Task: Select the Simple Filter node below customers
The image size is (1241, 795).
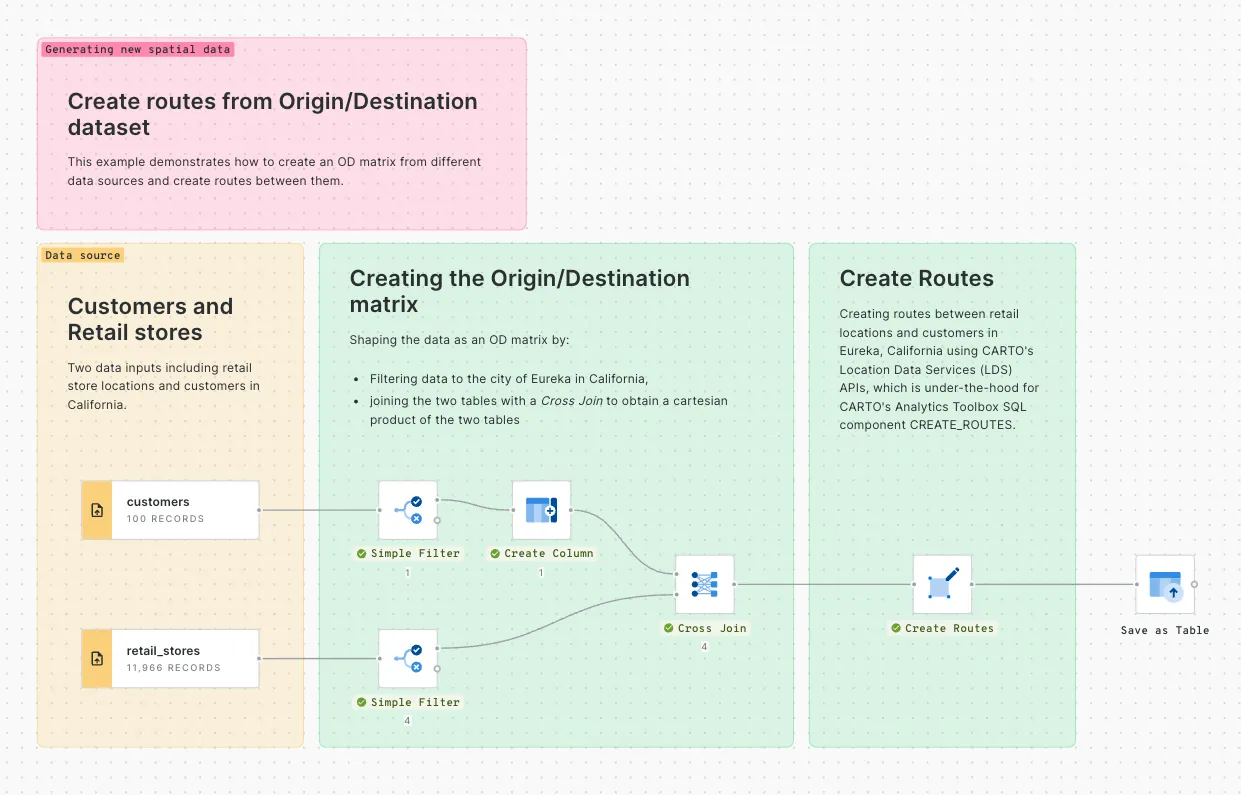Action: [407, 510]
